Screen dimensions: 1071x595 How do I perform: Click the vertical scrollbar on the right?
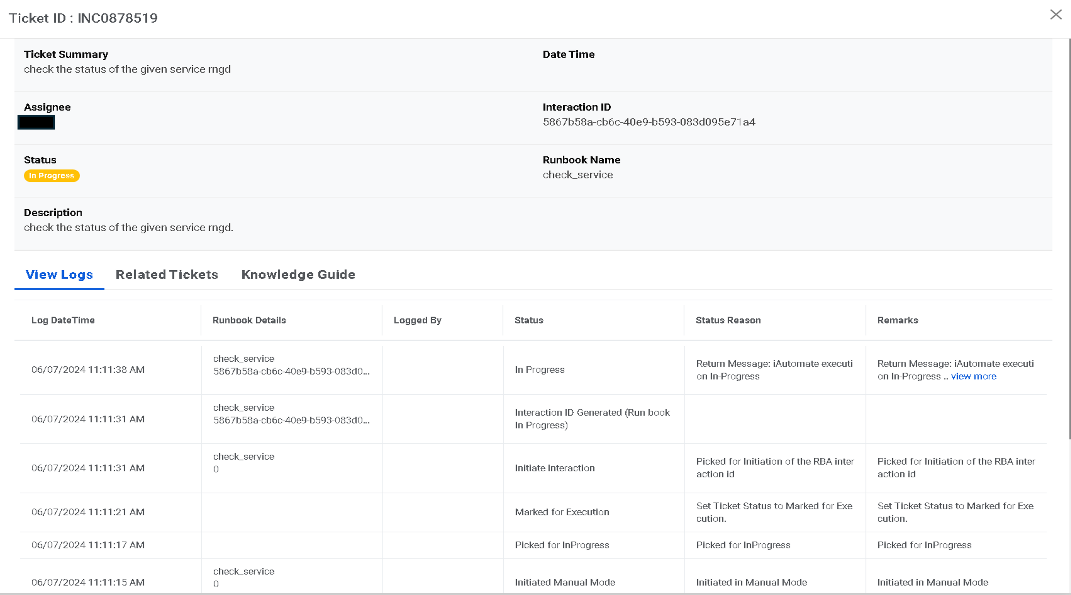click(x=1067, y=240)
